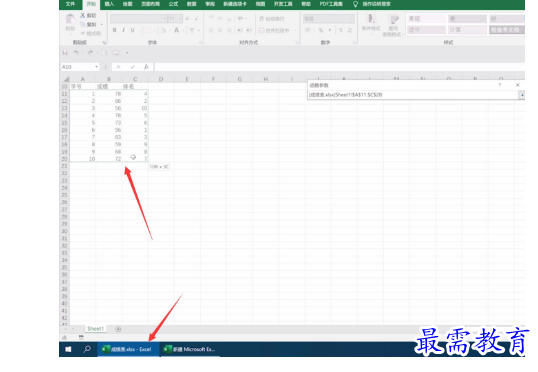The height and width of the screenshot is (372, 538).
Task: Click fill color bucket swatch
Action: [163, 30]
